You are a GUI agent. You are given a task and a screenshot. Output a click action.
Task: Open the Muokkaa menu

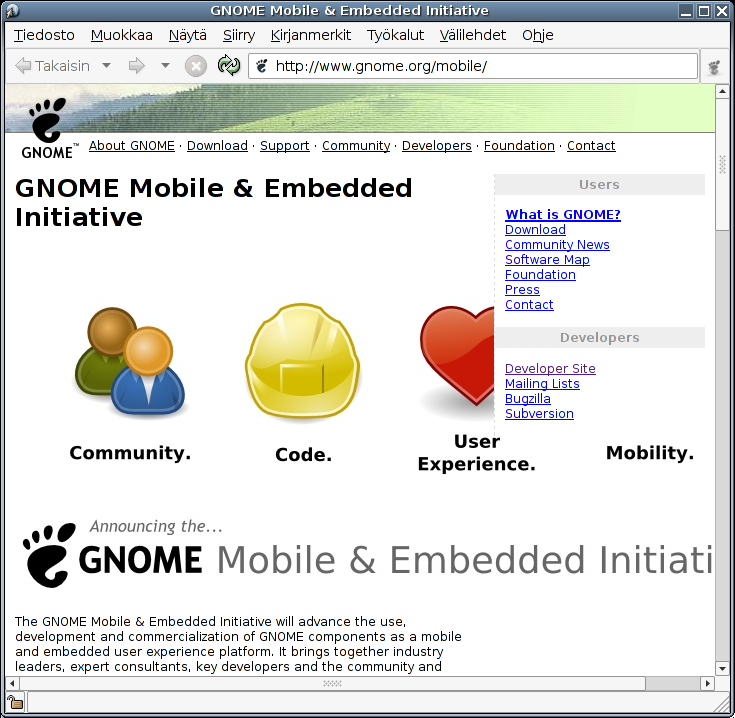[x=121, y=35]
